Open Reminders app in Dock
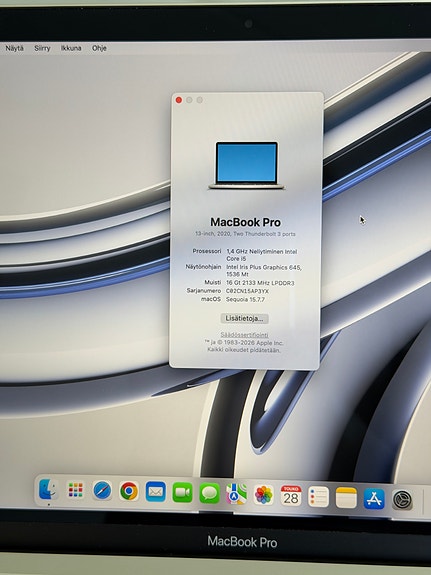This screenshot has height=575, width=431. click(x=318, y=497)
